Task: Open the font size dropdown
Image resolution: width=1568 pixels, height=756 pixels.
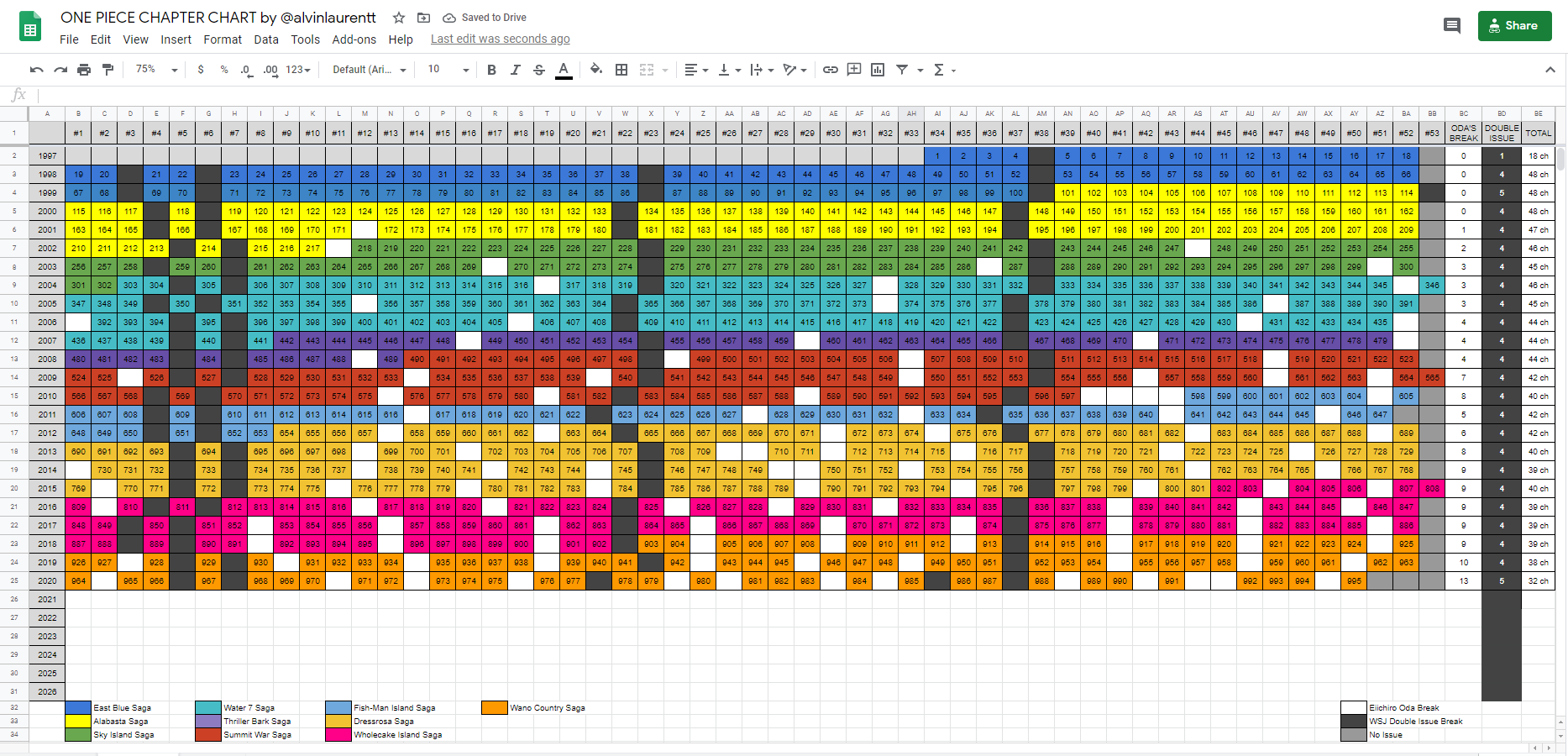Action: (x=448, y=70)
